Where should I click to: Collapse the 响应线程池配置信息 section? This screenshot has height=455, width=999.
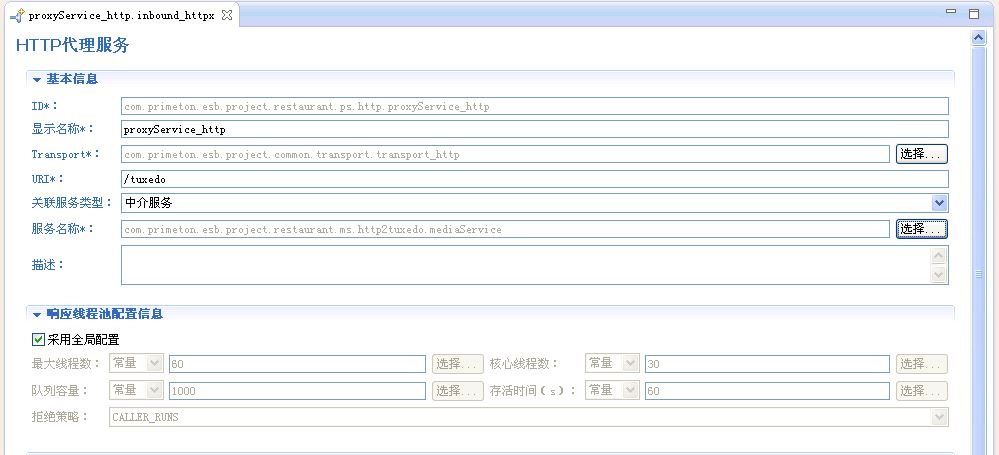[37, 314]
